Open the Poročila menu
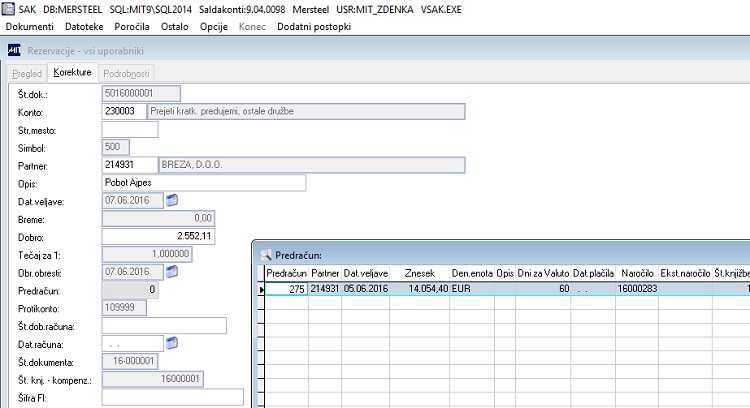The image size is (750, 408). [132, 27]
